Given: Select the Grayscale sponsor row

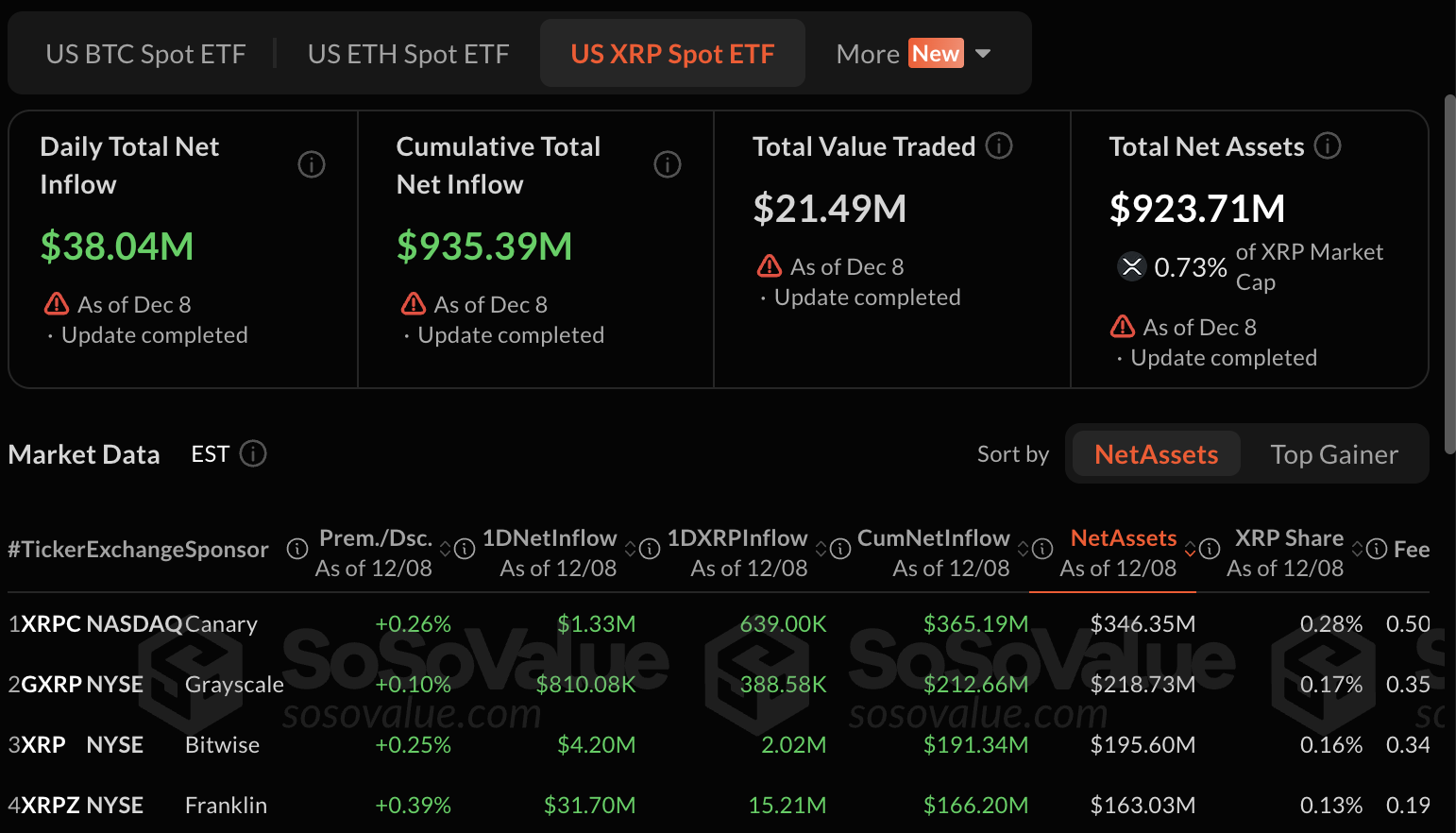Looking at the screenshot, I should pos(233,684).
